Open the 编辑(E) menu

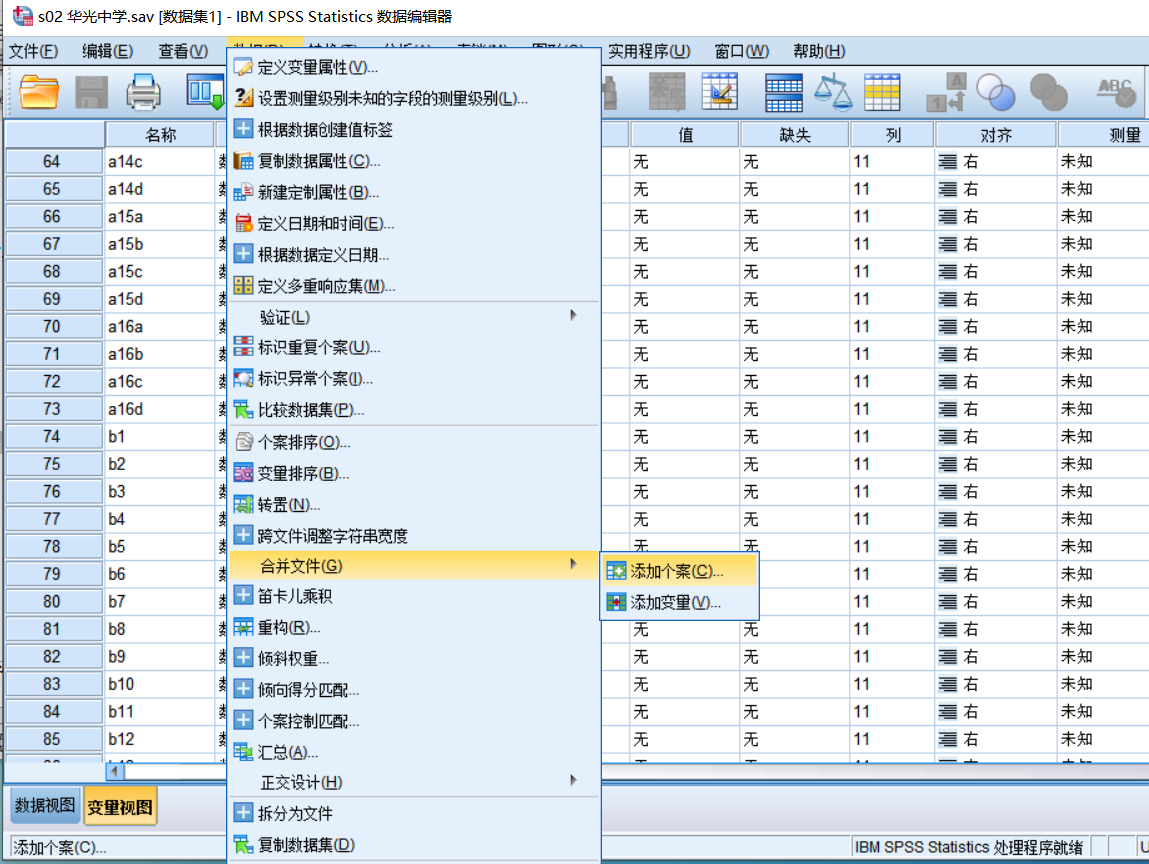[108, 51]
